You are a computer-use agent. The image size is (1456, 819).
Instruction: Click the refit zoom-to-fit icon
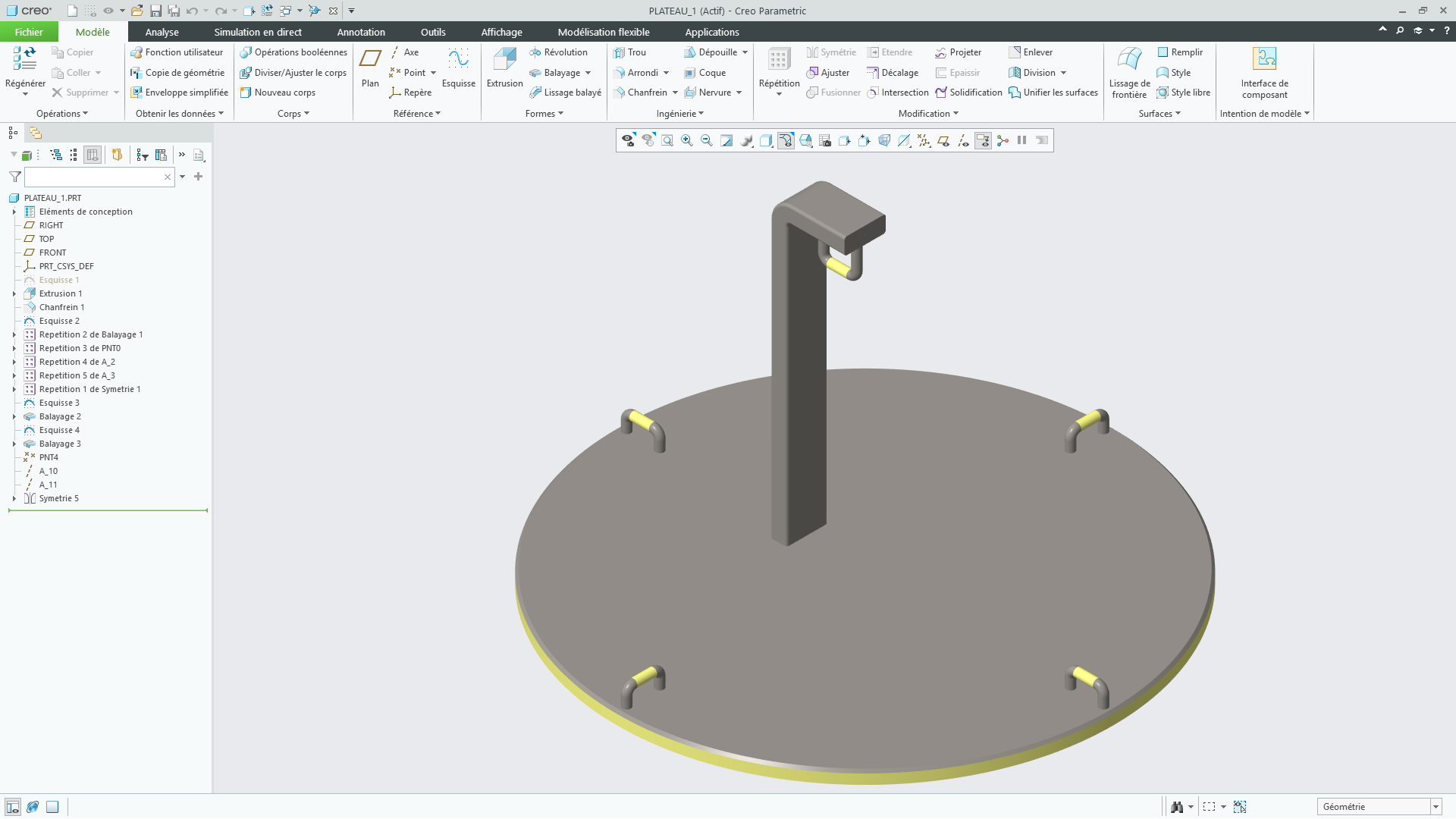click(667, 140)
